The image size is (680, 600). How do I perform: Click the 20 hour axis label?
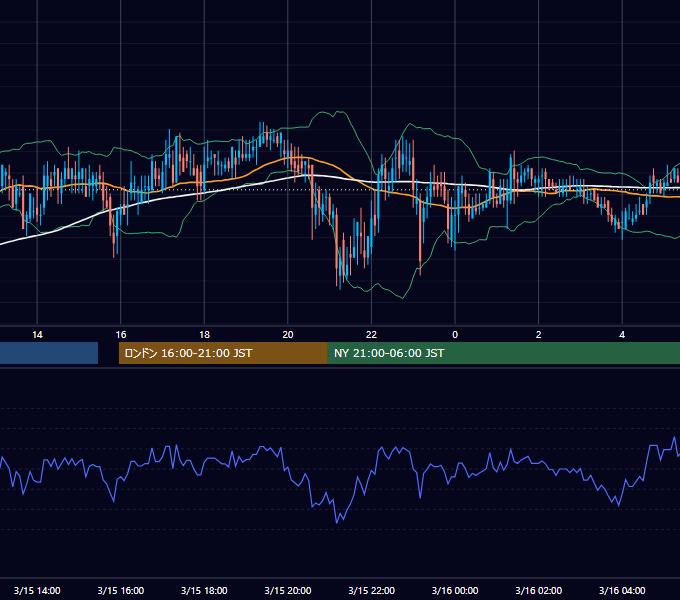(x=288, y=335)
